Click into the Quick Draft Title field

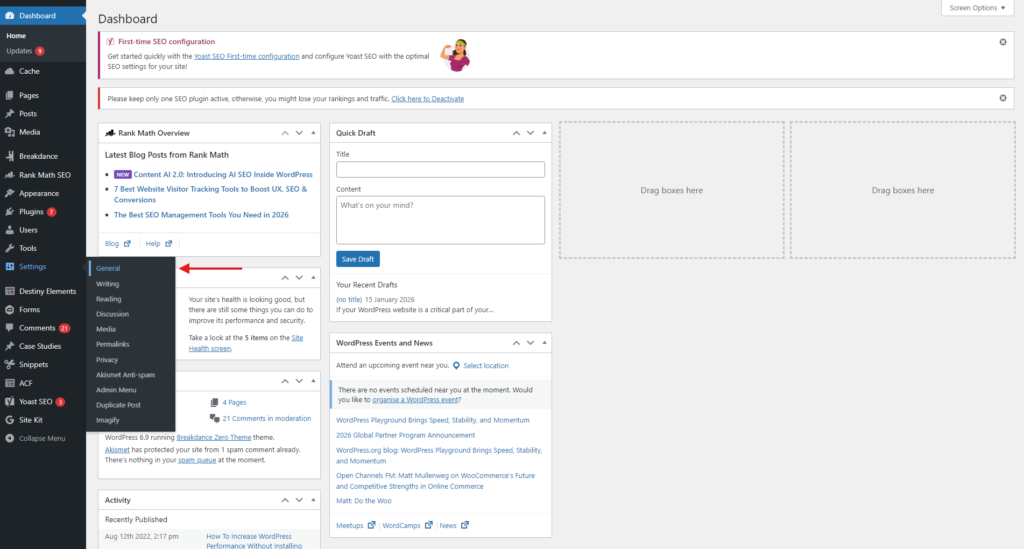point(440,170)
